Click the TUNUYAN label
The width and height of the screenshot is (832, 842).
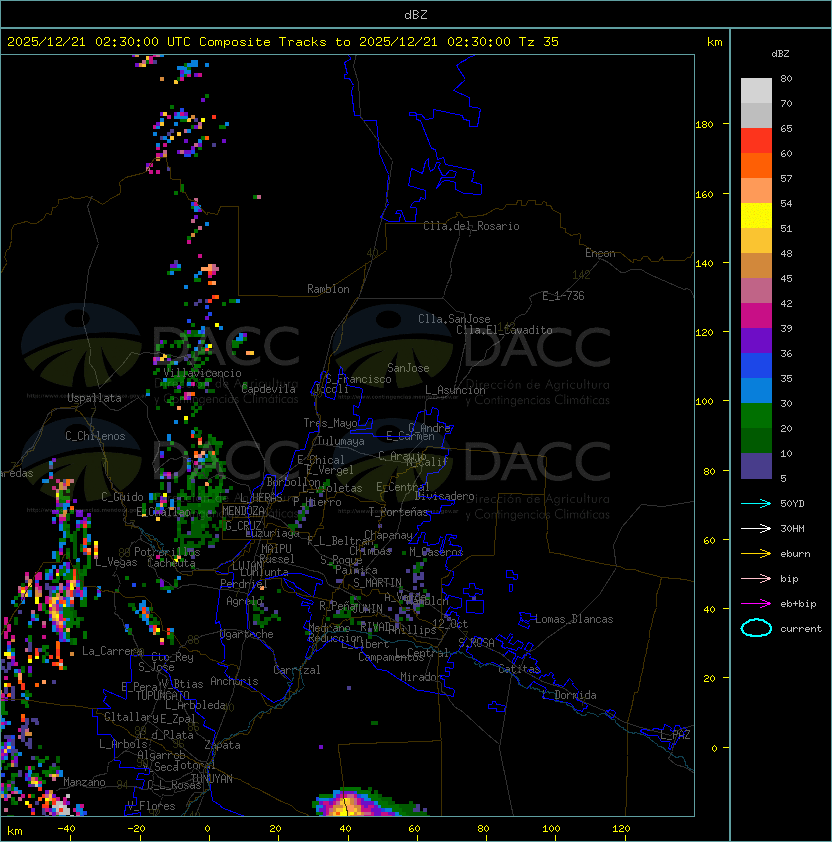pos(212,779)
